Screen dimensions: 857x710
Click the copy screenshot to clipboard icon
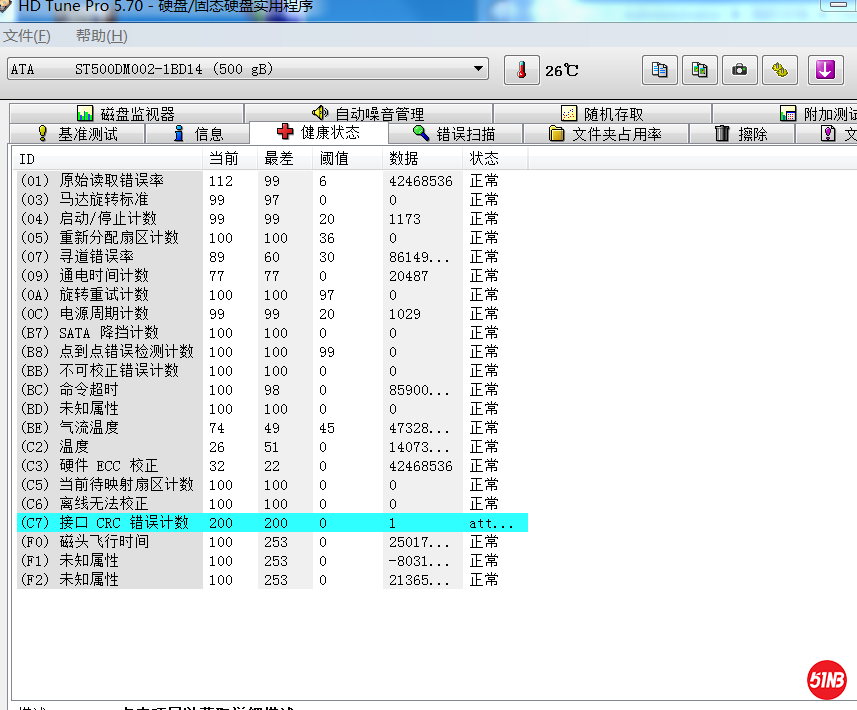(x=699, y=70)
